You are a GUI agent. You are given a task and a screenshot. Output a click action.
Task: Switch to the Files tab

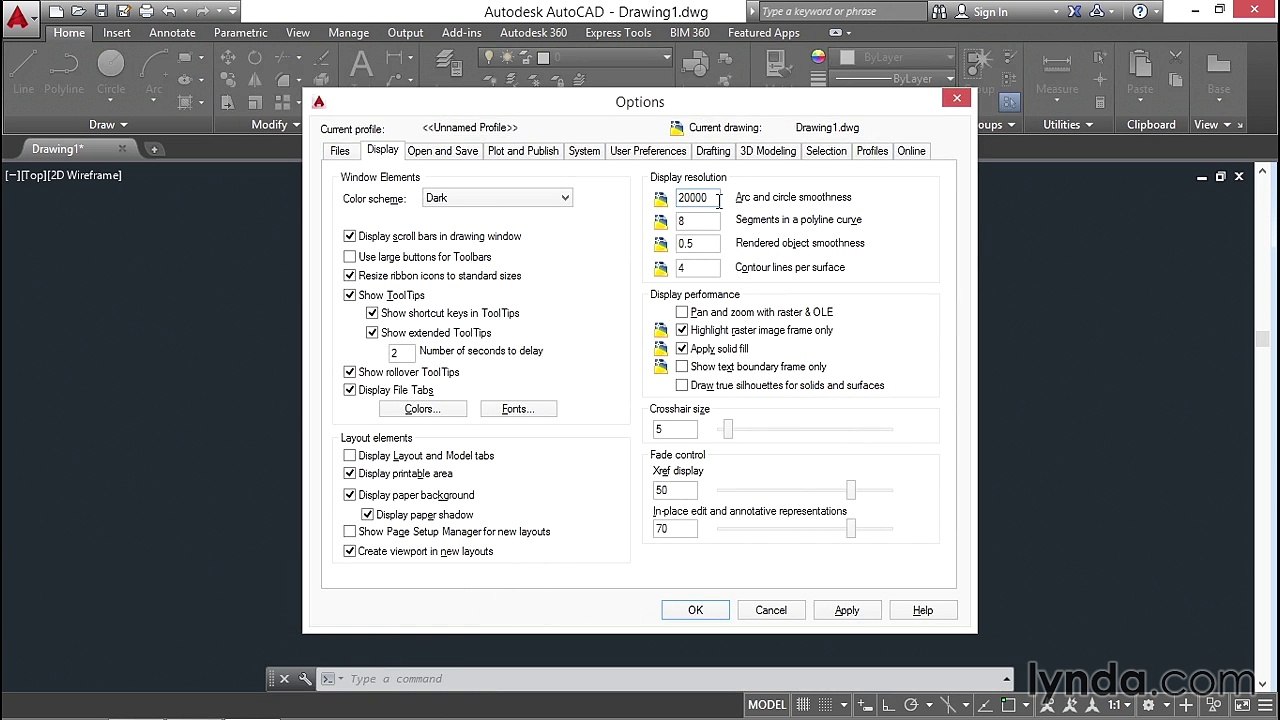pos(340,151)
